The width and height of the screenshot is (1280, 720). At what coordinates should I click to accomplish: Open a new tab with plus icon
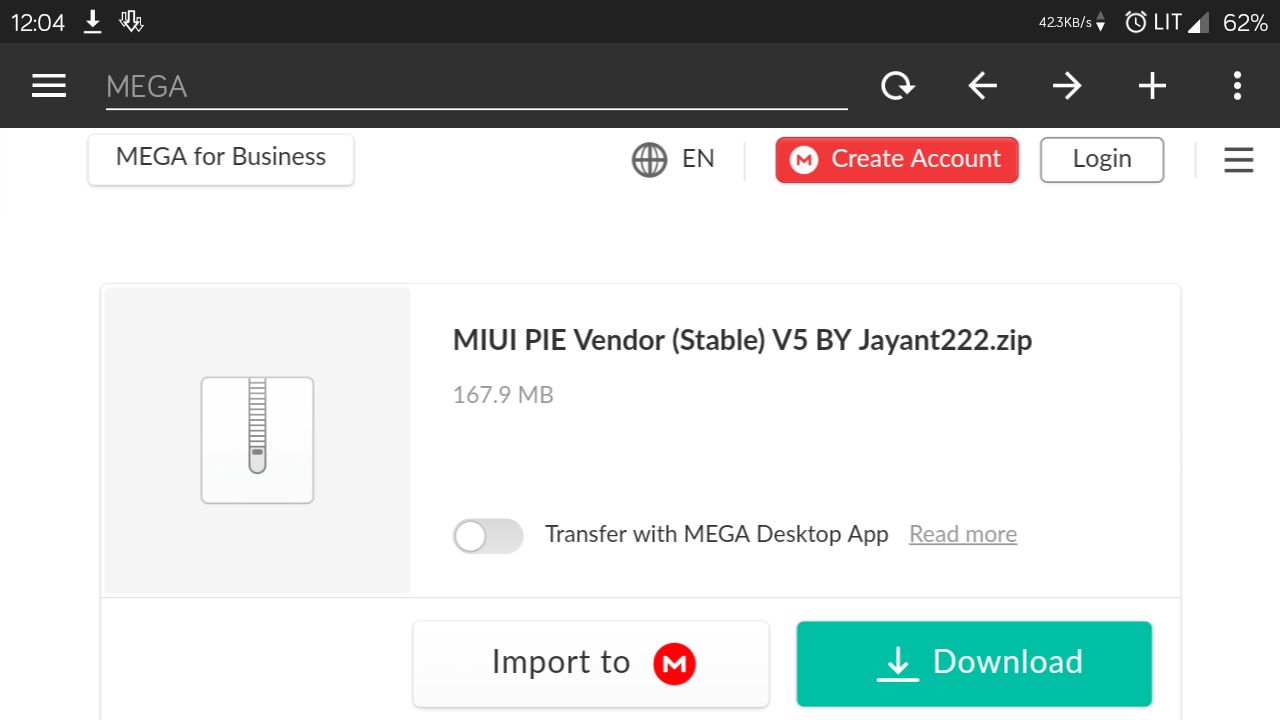pos(1152,86)
